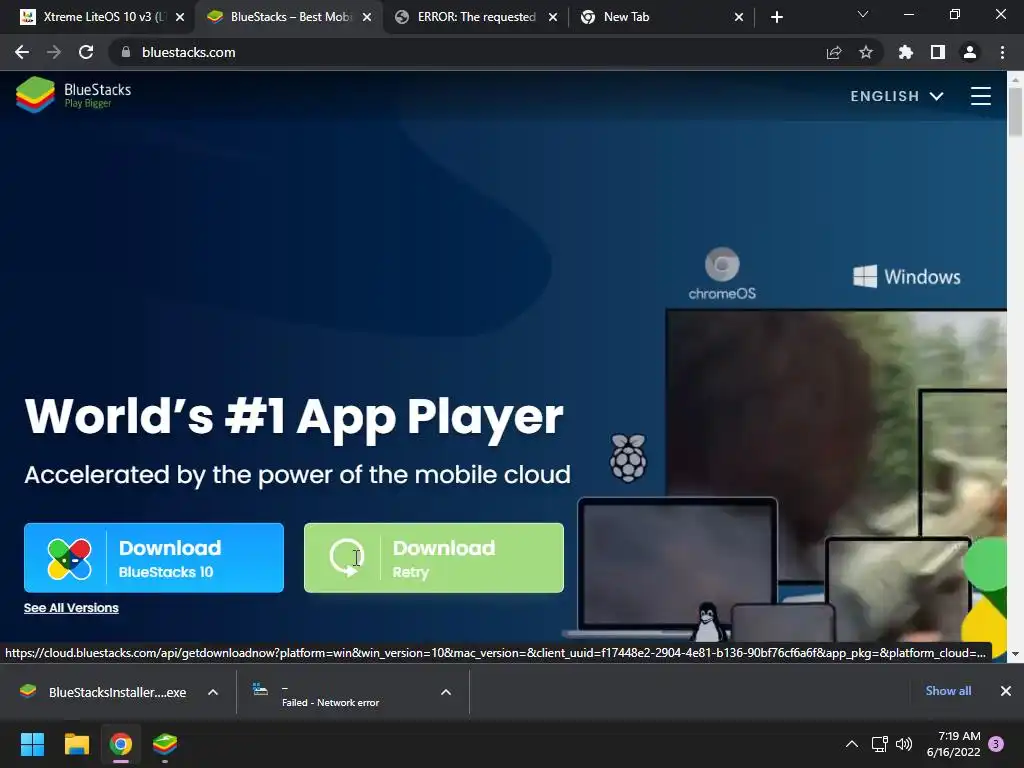Close the BlueStacks tab
The height and width of the screenshot is (768, 1024).
pyautogui.click(x=367, y=17)
